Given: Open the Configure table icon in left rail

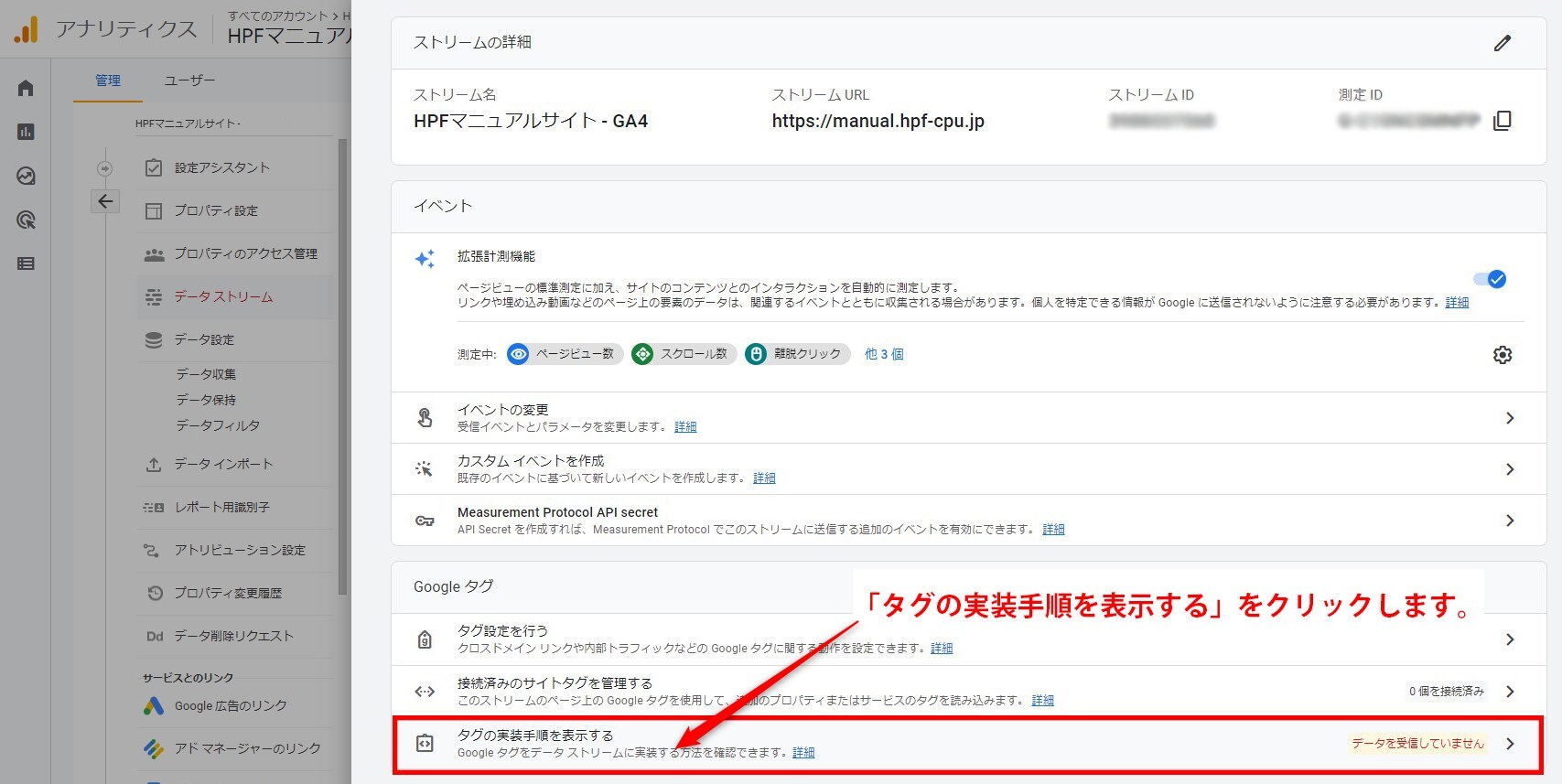Looking at the screenshot, I should point(26,263).
